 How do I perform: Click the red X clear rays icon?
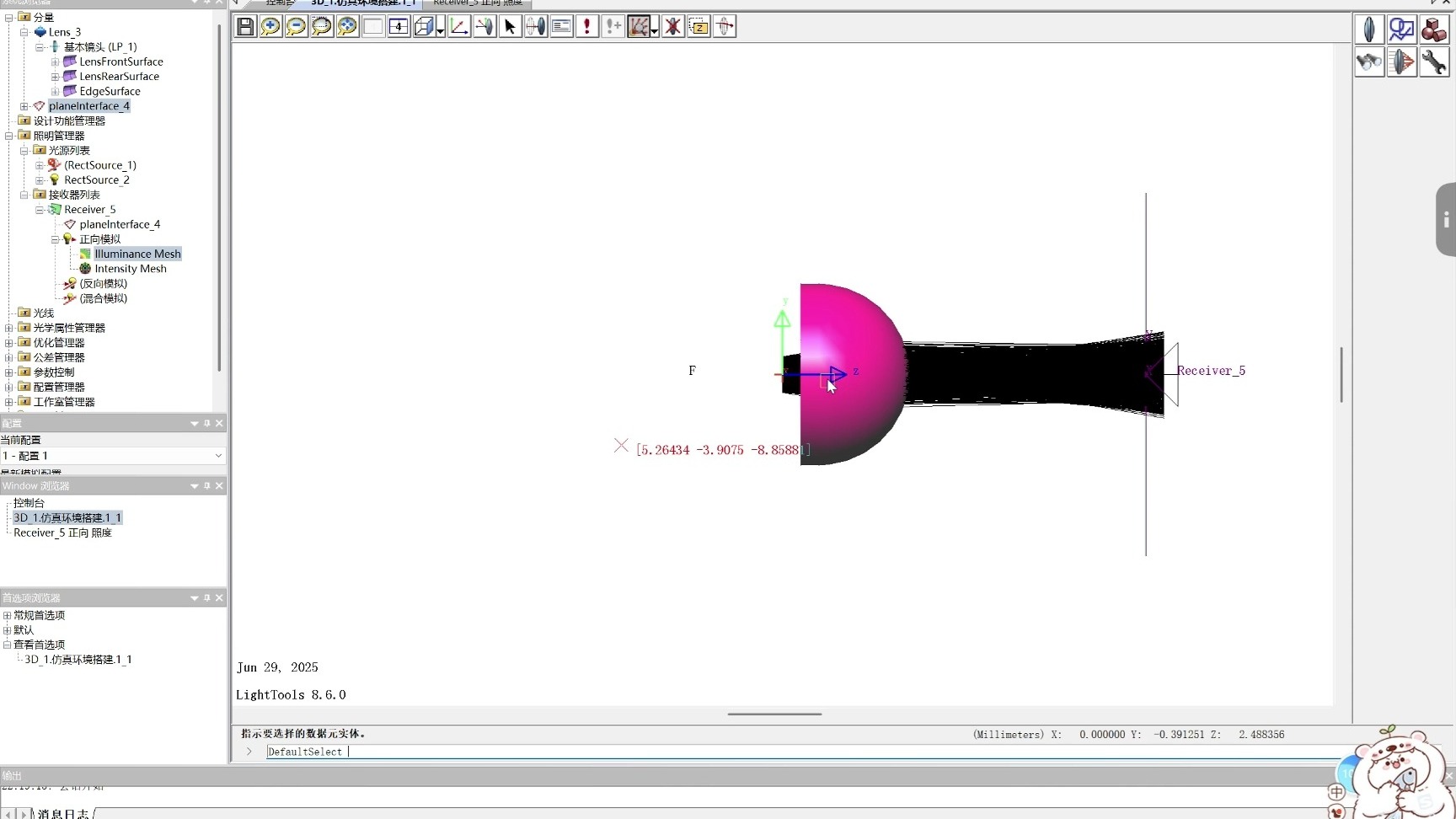[672, 27]
